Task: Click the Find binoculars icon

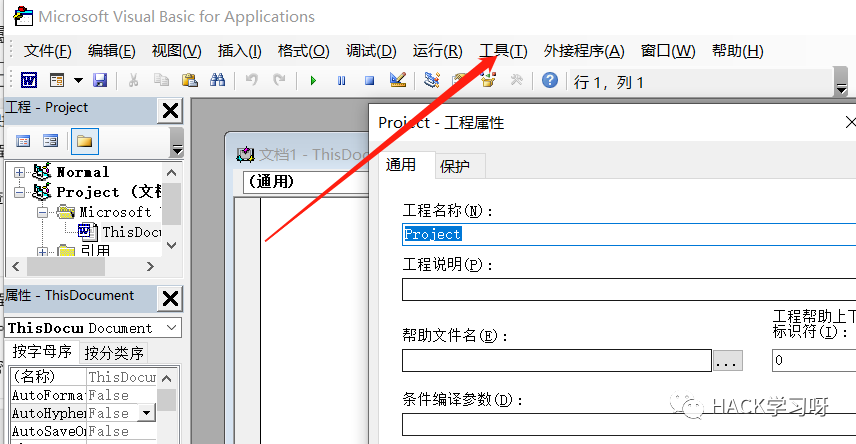Action: [x=217, y=80]
